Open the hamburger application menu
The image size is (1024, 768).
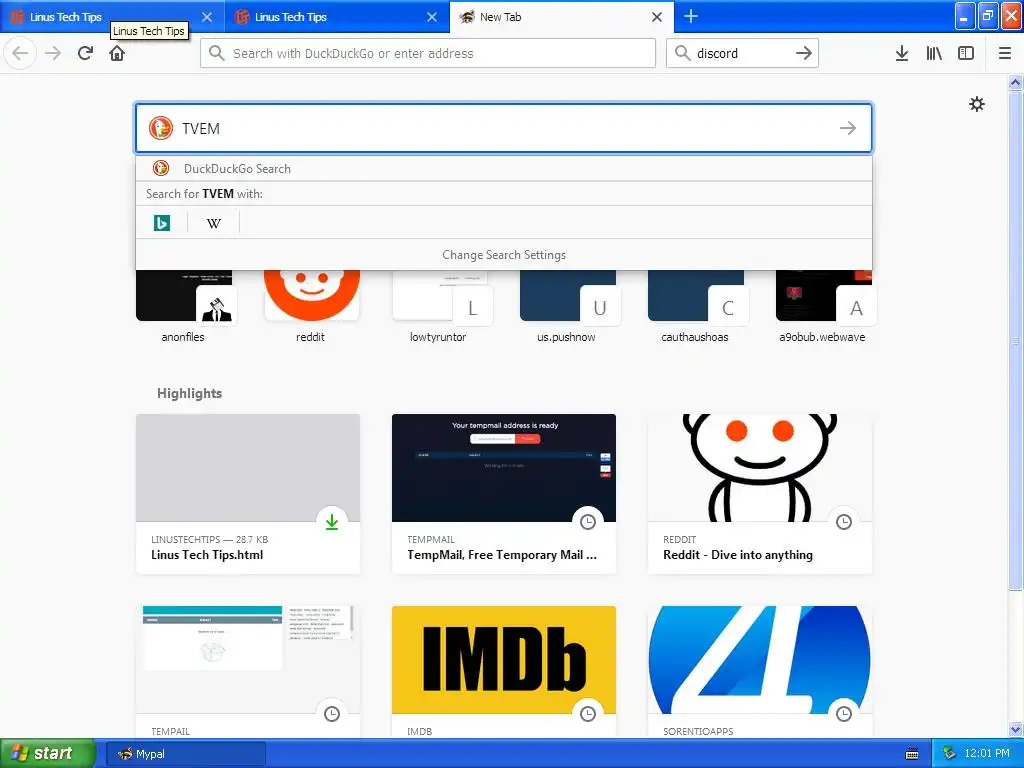[1004, 53]
